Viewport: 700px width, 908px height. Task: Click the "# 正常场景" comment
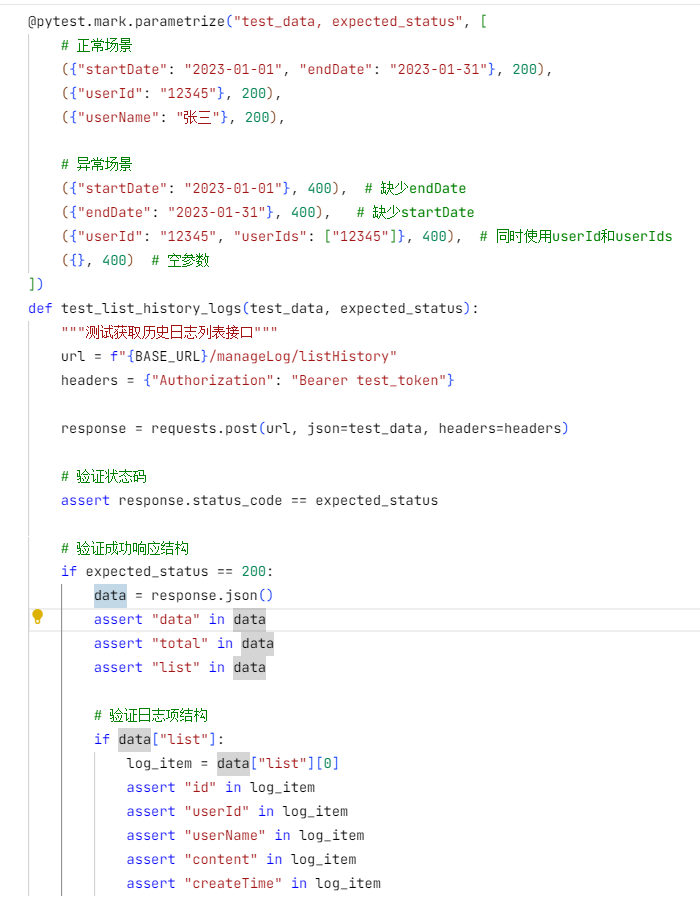click(x=97, y=45)
